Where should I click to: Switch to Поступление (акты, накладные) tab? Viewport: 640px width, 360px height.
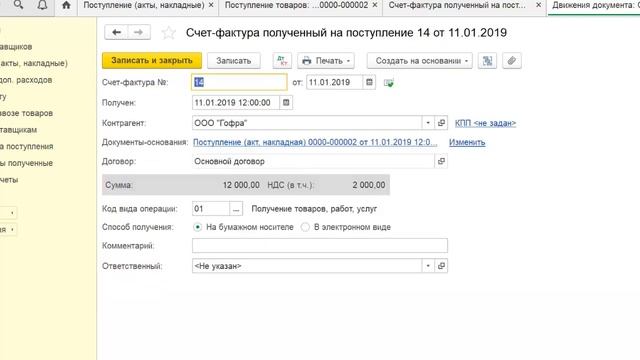(144, 5)
